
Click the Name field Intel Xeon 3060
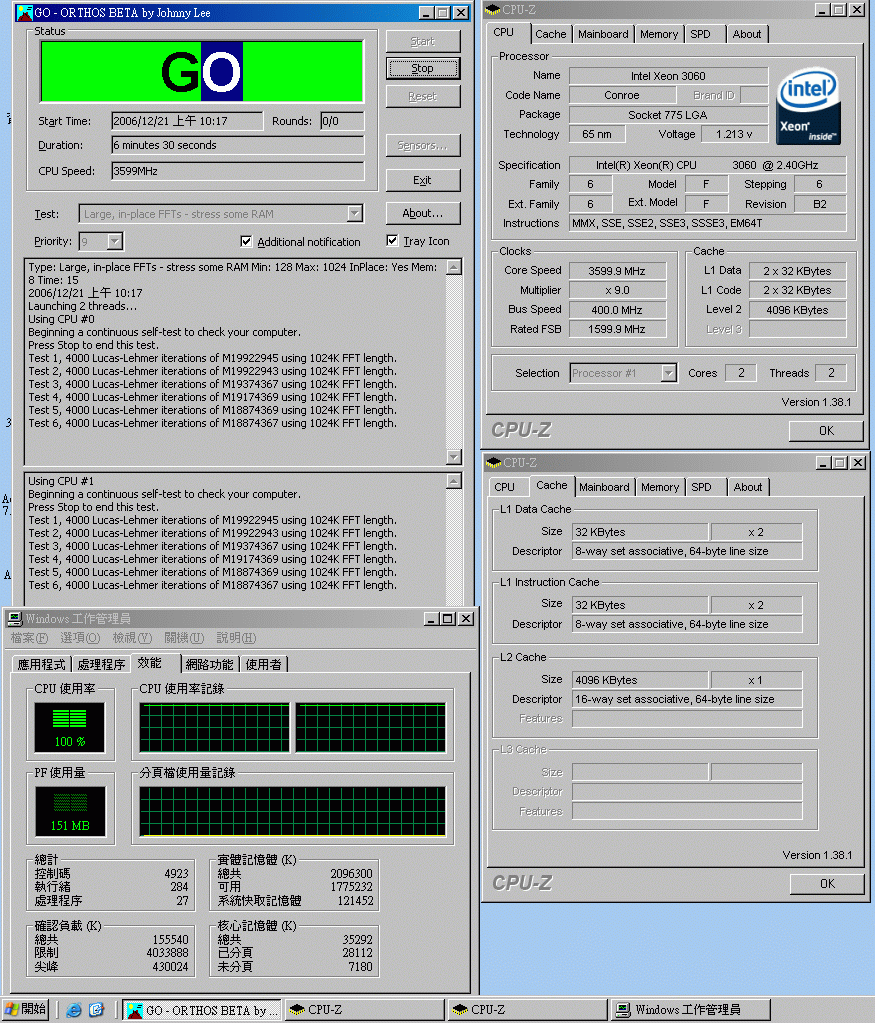(668, 76)
